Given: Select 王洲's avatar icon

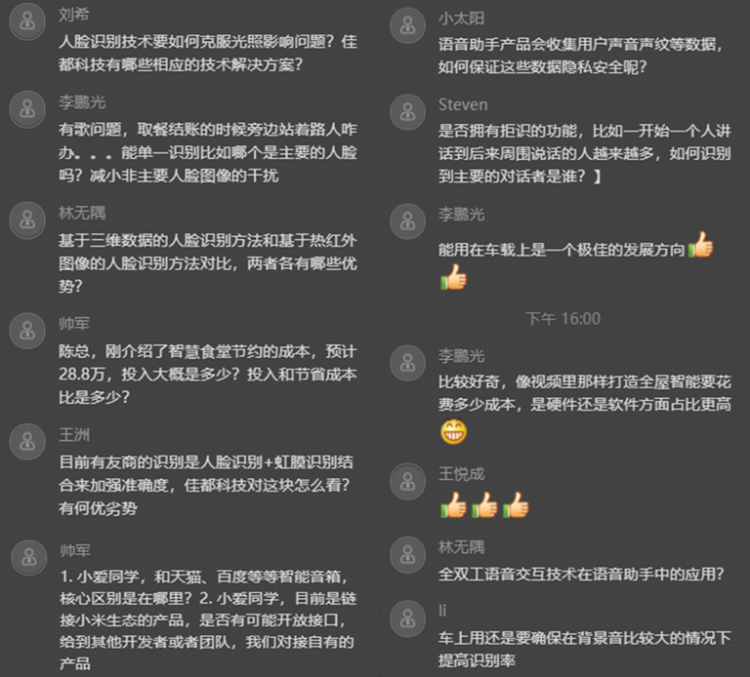Looking at the screenshot, I should (27, 442).
